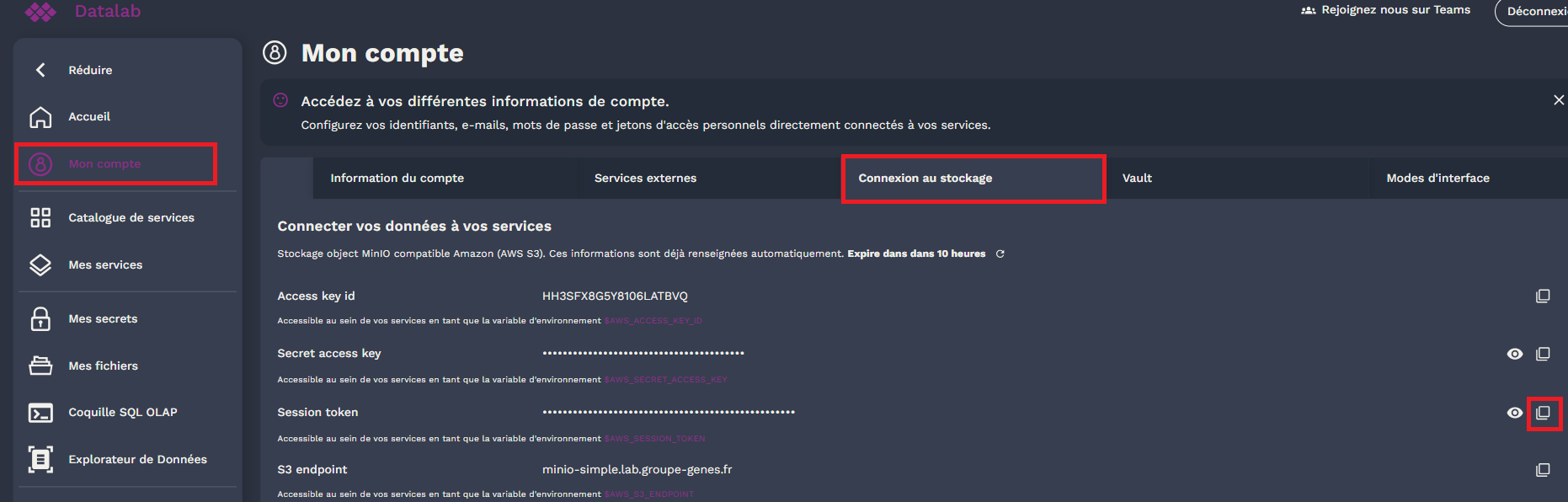Go to Mes fichiers
Viewport: 1568px width, 502px height.
tap(103, 366)
